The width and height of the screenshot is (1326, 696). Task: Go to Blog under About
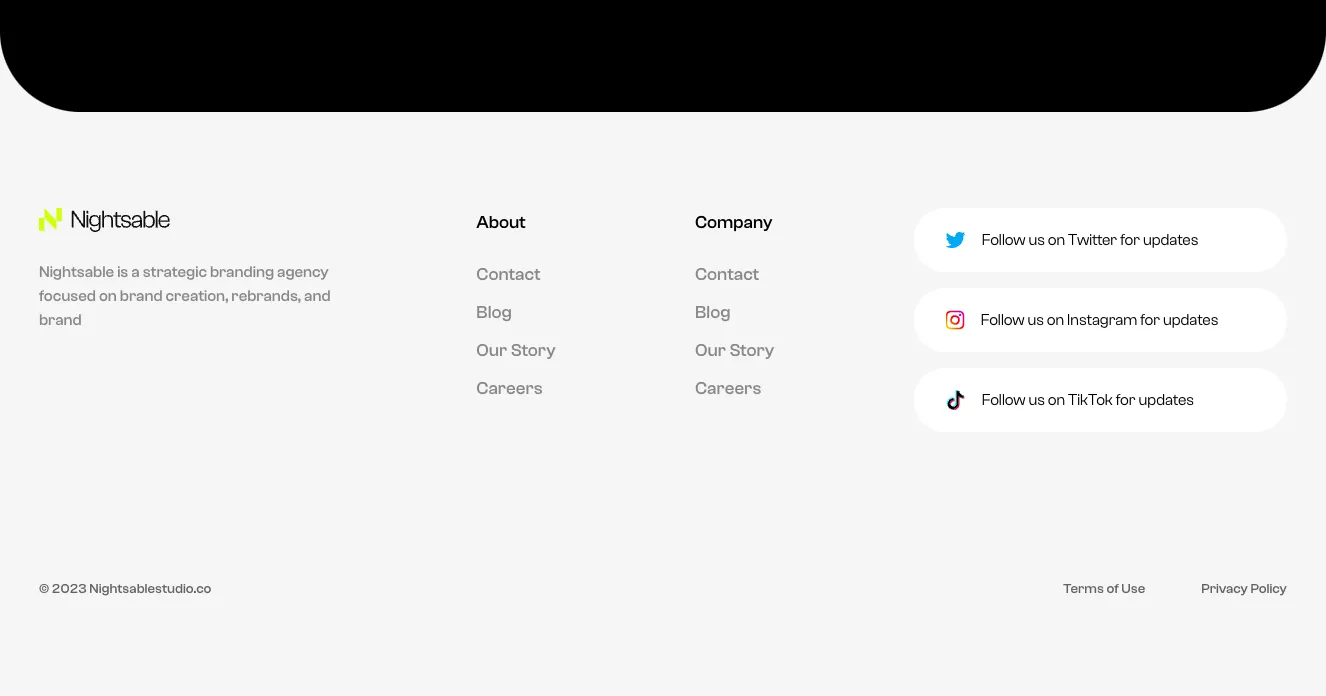tap(494, 312)
